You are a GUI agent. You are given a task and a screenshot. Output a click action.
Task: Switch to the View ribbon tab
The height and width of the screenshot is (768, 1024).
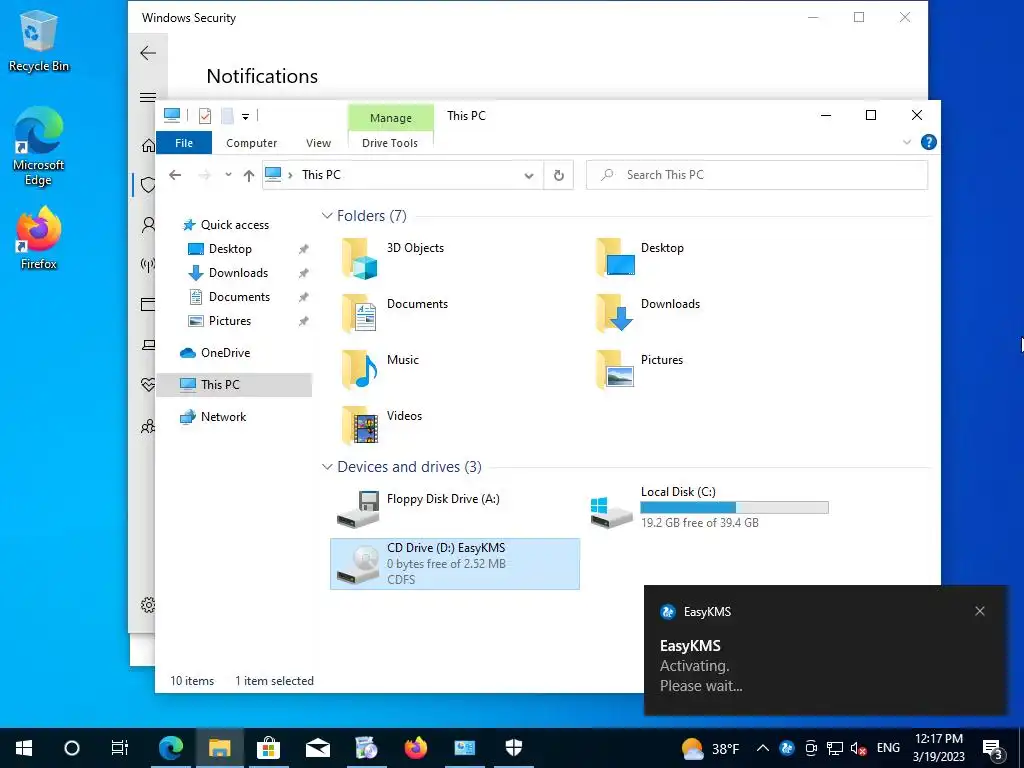[x=318, y=143]
